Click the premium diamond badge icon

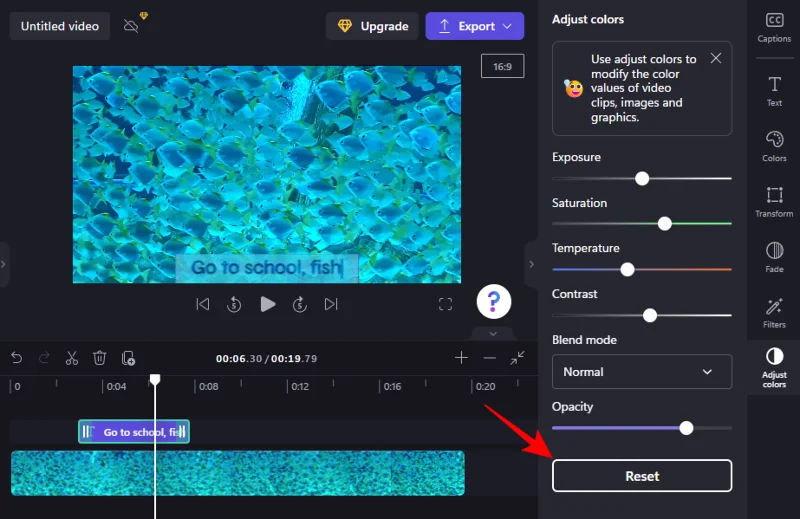[x=144, y=16]
